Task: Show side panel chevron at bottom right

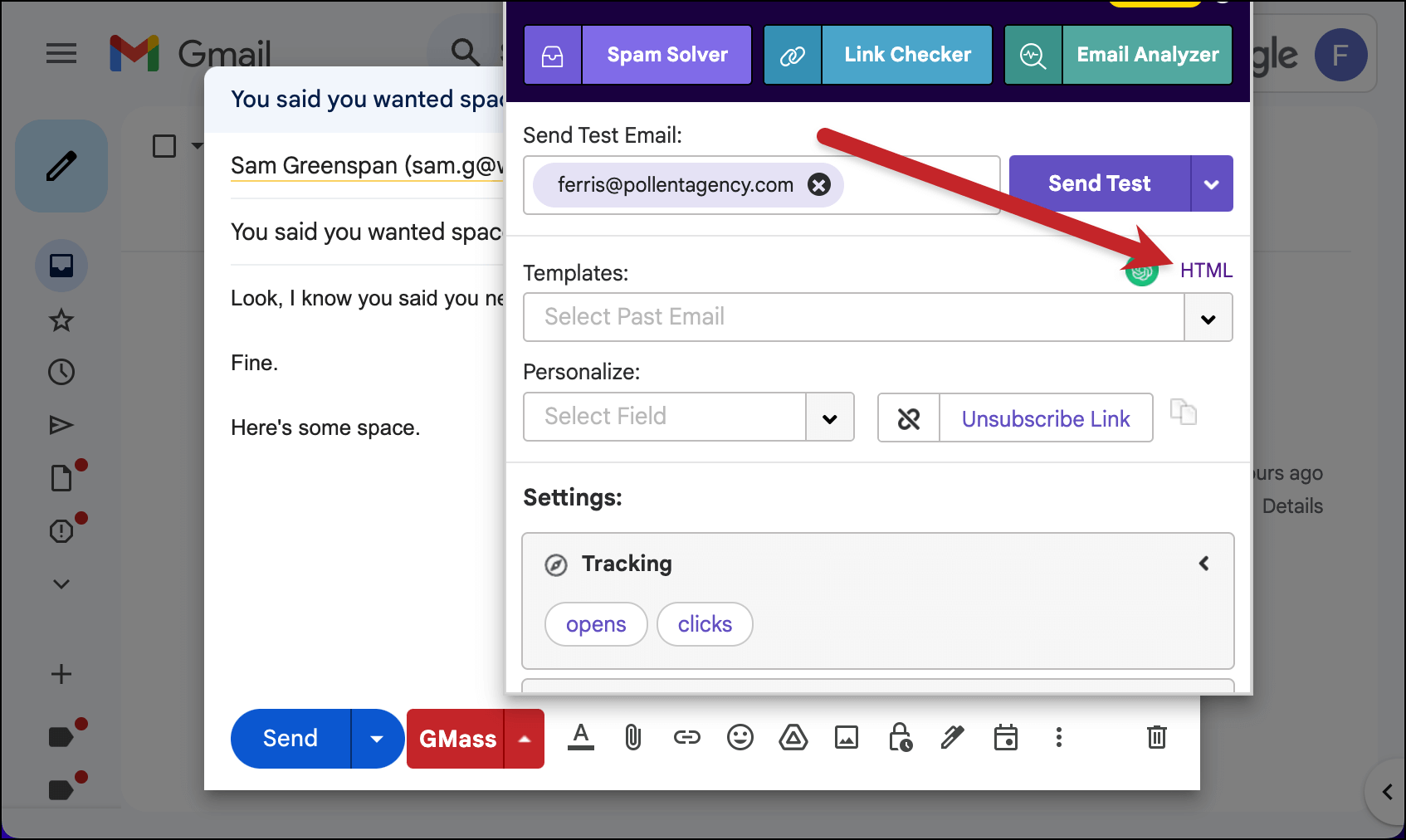Action: pos(1386,792)
